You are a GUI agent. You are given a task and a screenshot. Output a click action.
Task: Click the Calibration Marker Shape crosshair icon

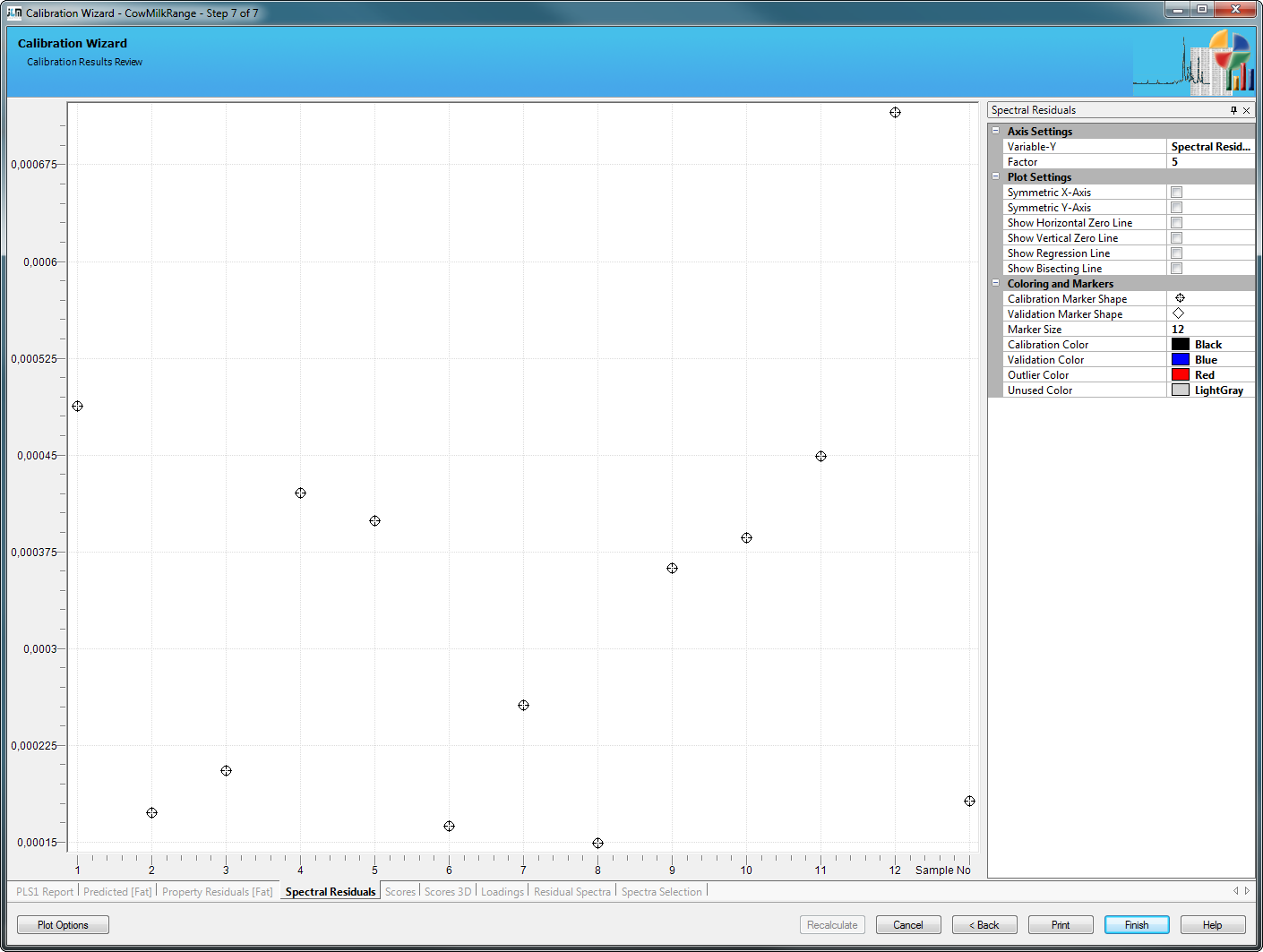tap(1180, 298)
